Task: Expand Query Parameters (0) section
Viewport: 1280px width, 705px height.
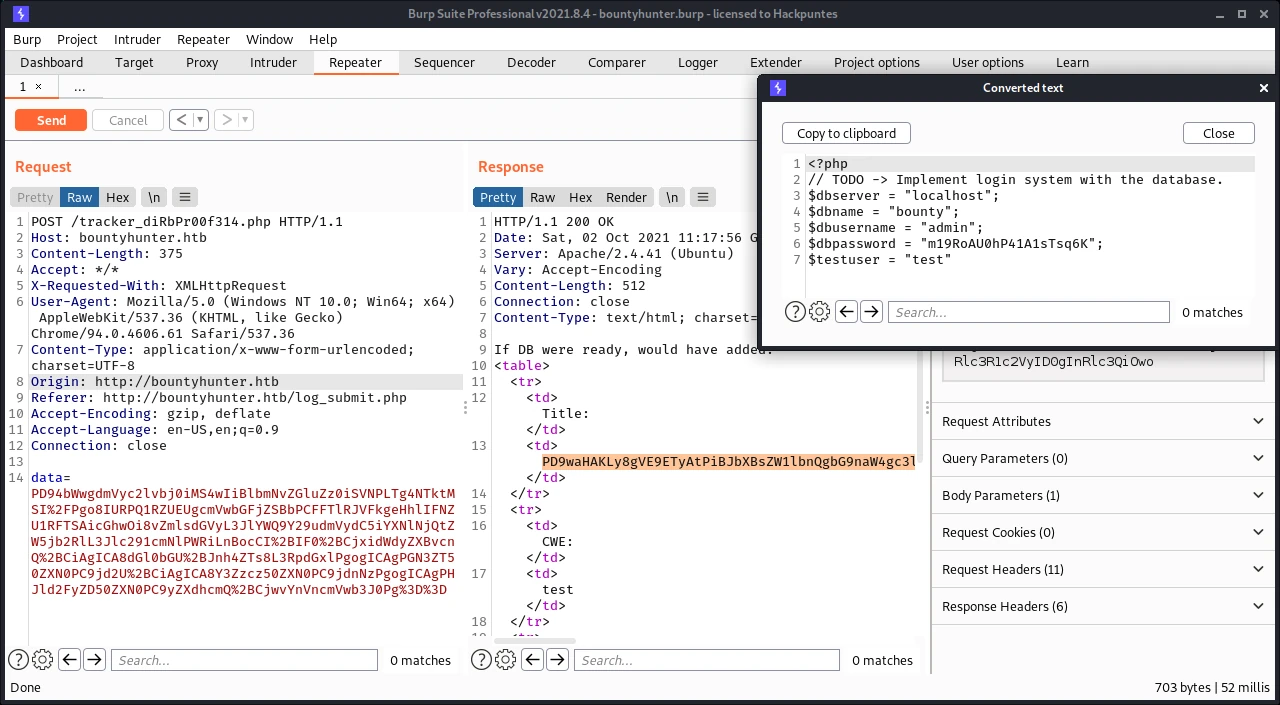Action: [1105, 458]
